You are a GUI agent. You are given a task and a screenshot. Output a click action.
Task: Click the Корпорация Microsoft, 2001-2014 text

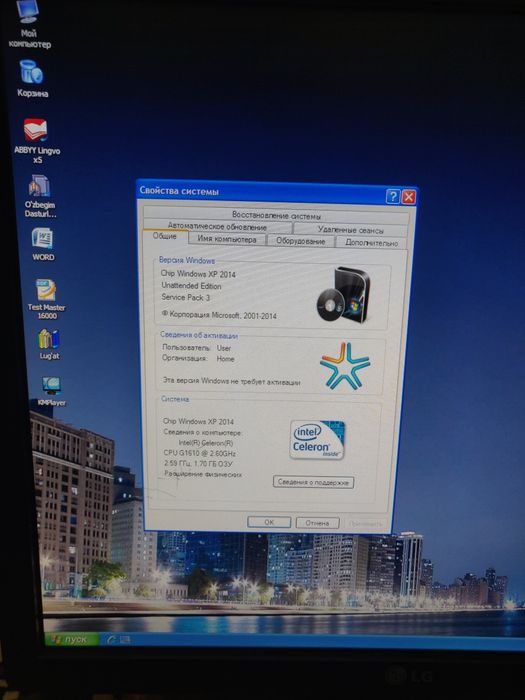[219, 315]
